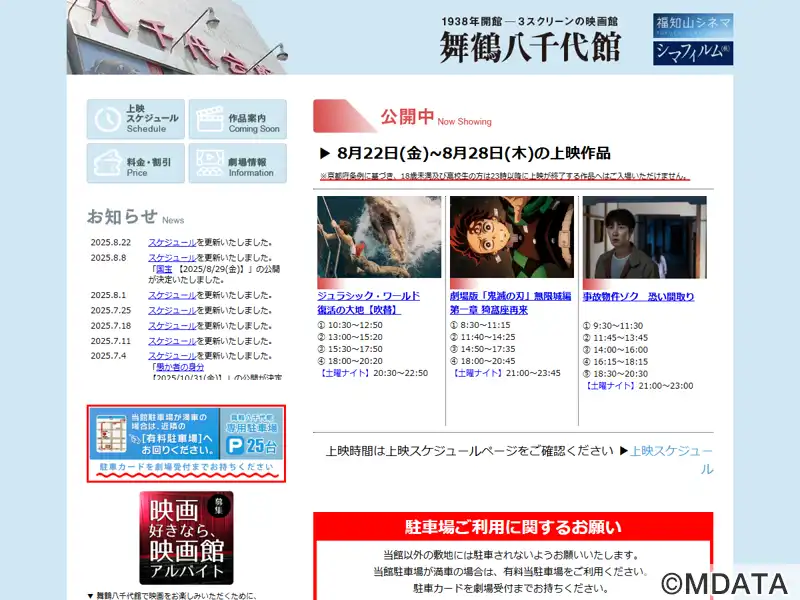Click the 【土曜ナイト】20:30~22:50 showtime

(373, 373)
